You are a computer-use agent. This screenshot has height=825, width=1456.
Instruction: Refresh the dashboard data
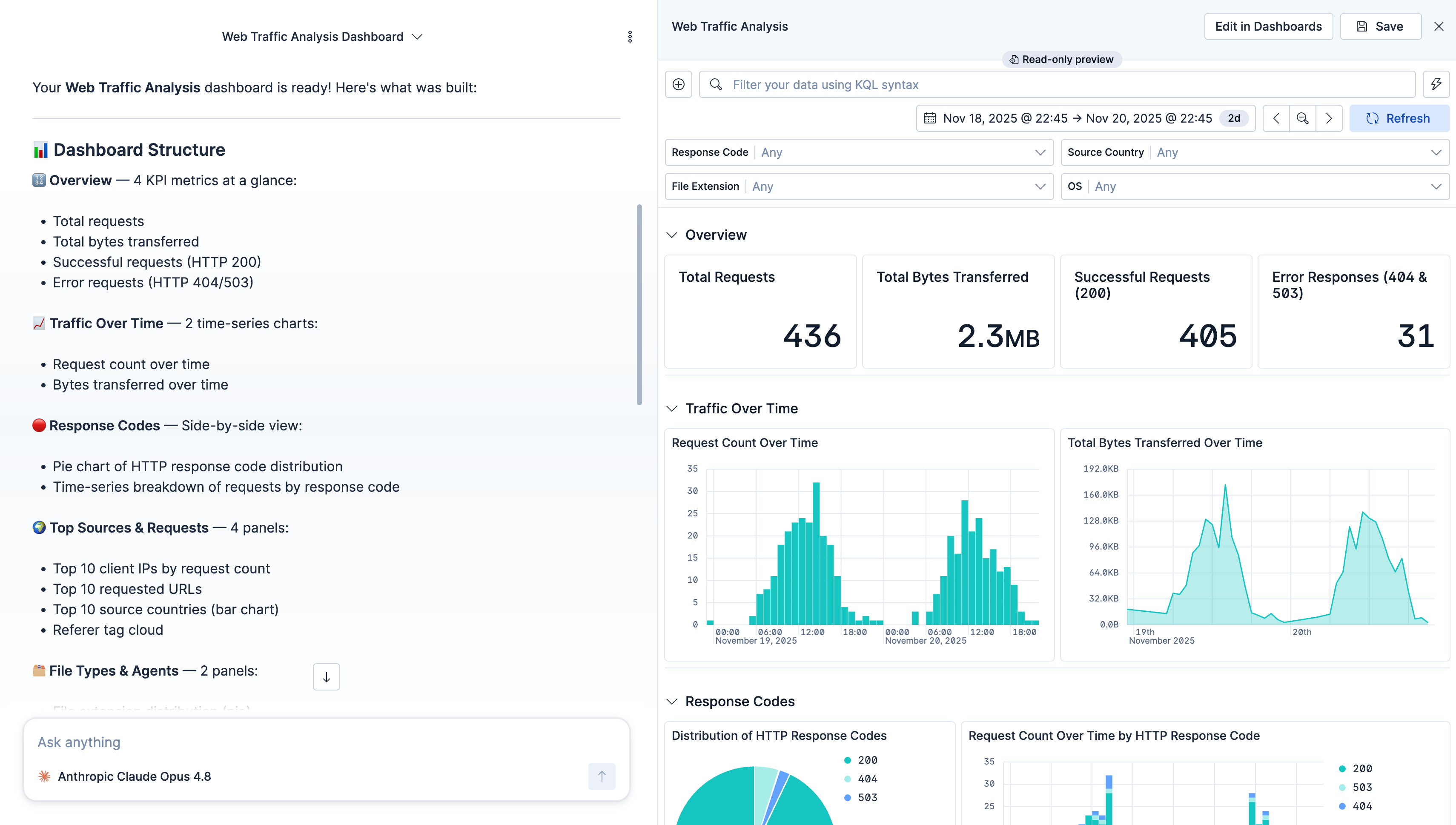coord(1399,118)
